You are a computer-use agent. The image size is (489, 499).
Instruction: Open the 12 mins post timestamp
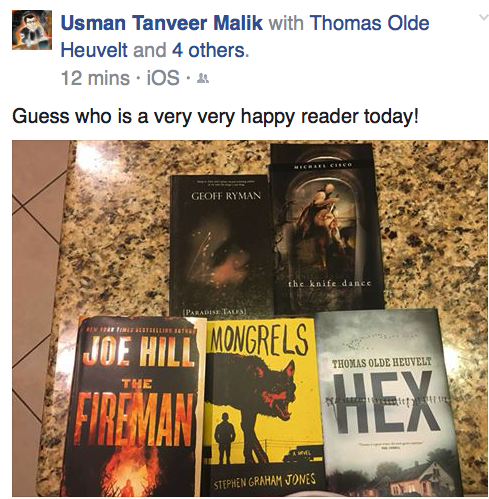click(95, 78)
